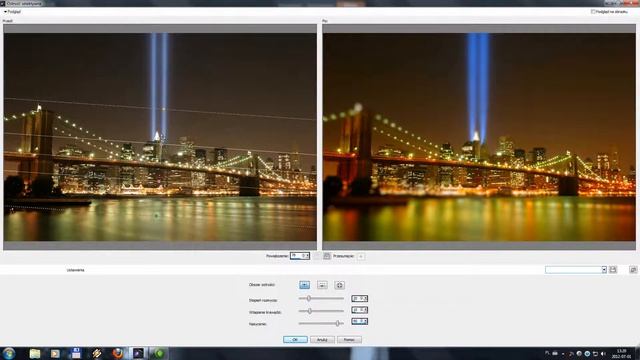Viewport: 640px width, 360px height.
Task: Click the edge feather value spinner
Action: pyautogui.click(x=360, y=310)
